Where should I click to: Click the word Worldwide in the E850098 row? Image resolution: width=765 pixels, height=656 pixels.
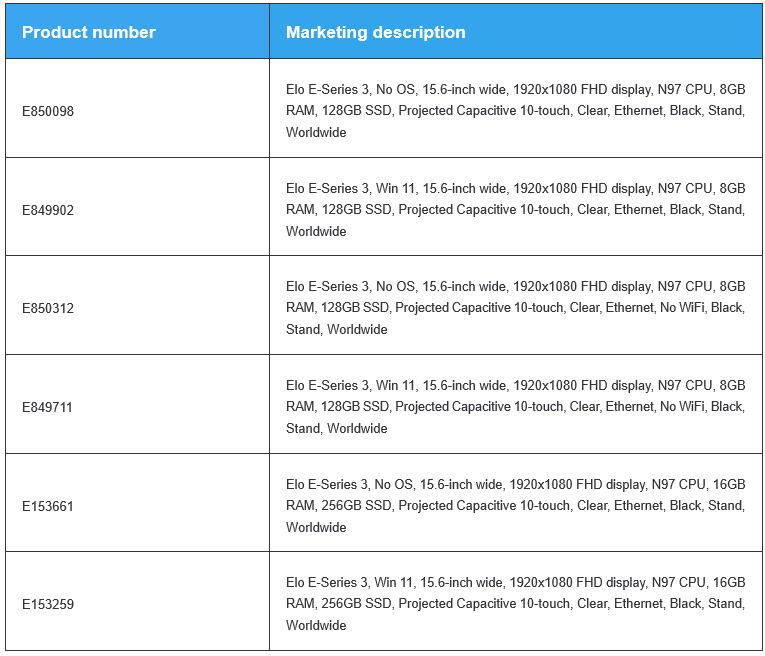click(316, 132)
